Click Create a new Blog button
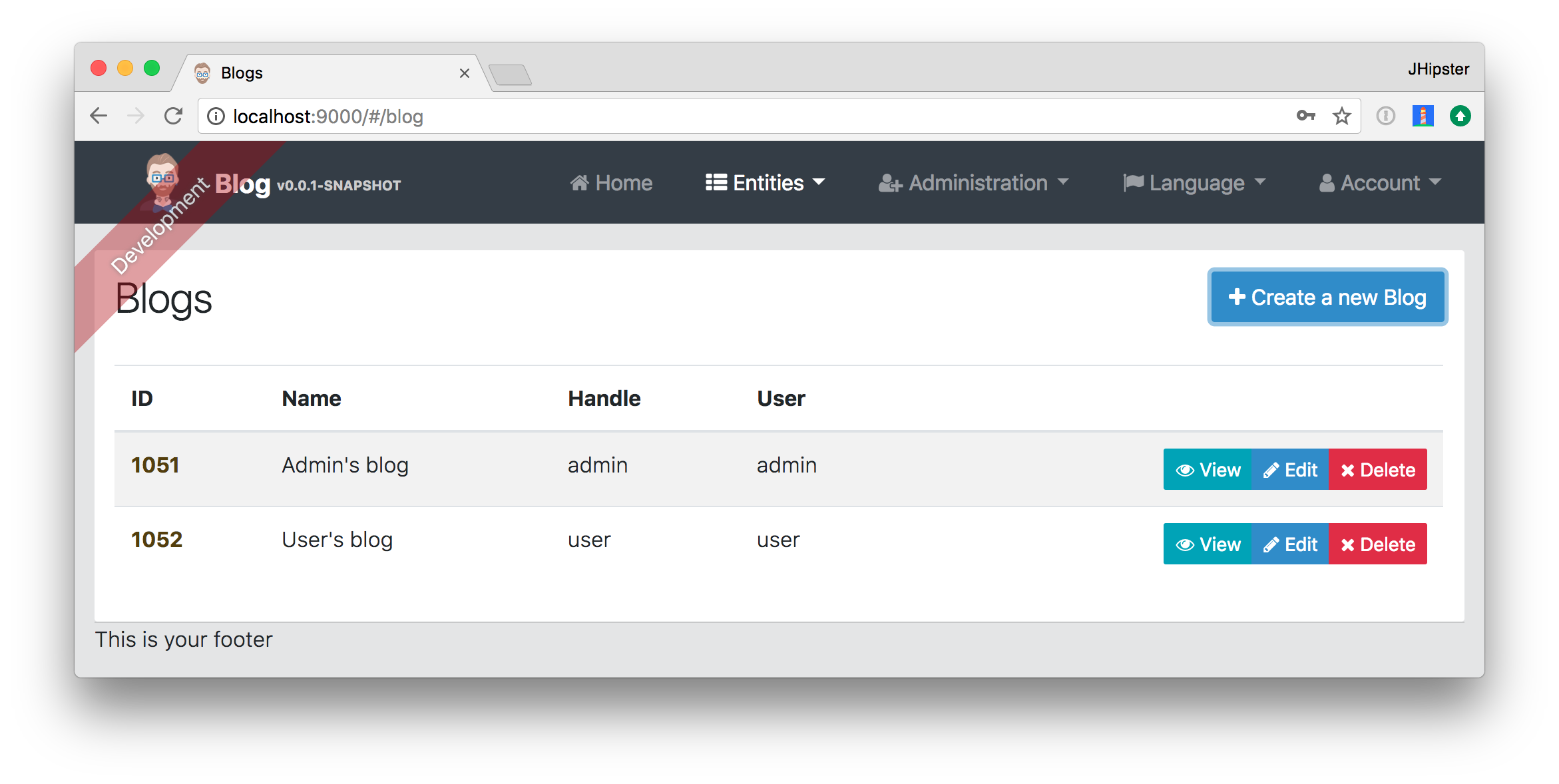Image resolution: width=1559 pixels, height=784 pixels. coord(1327,297)
